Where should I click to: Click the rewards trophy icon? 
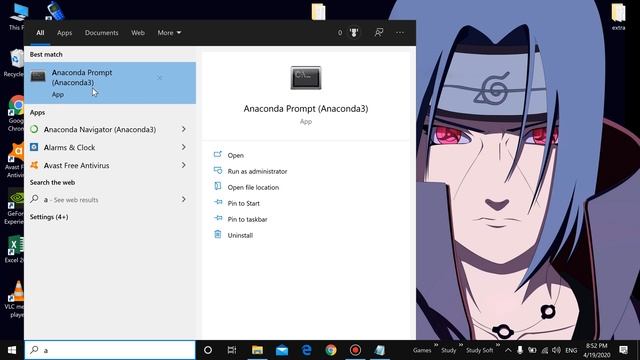[354, 33]
